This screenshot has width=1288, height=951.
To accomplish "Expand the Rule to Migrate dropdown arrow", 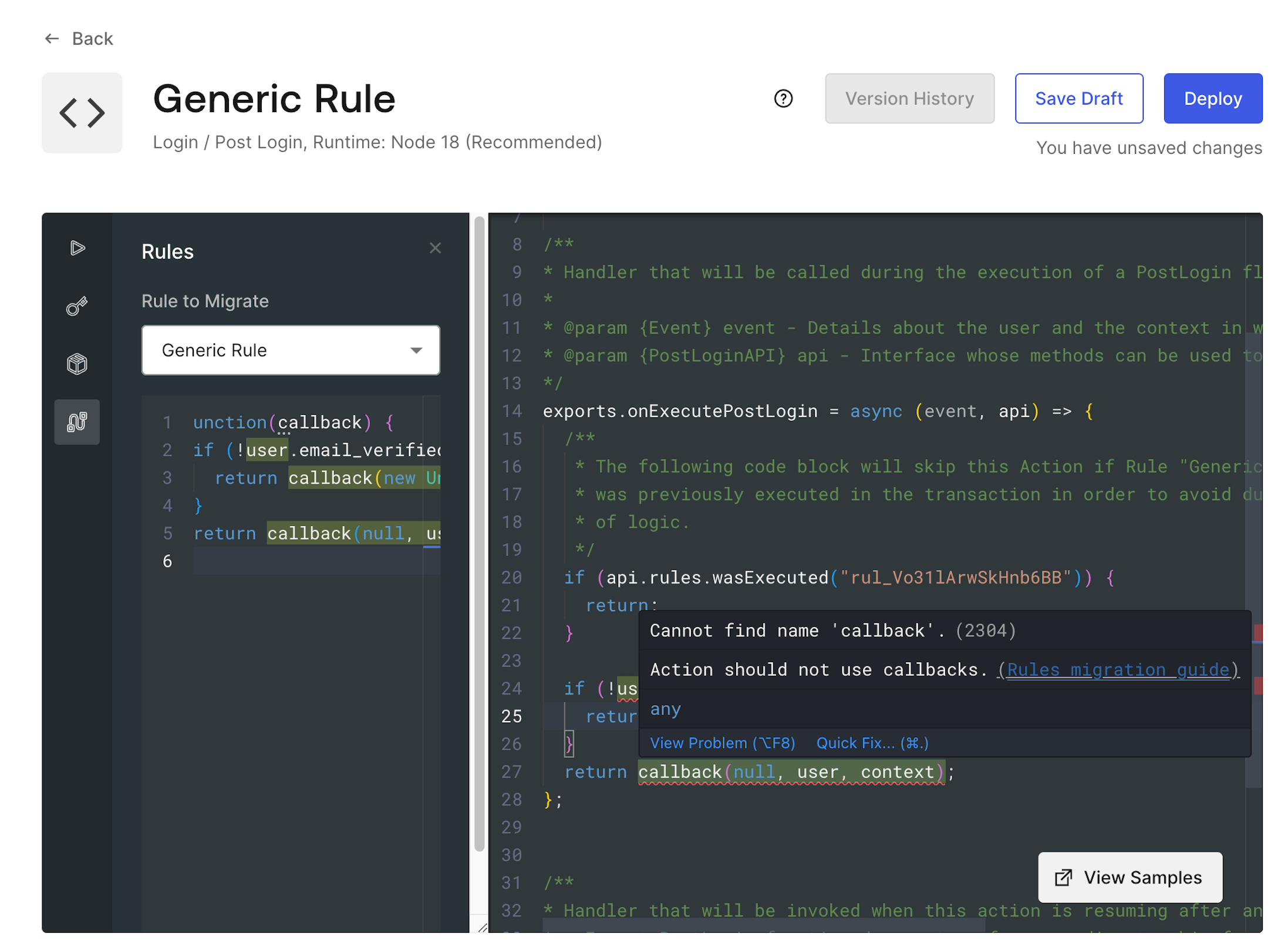I will pos(416,350).
